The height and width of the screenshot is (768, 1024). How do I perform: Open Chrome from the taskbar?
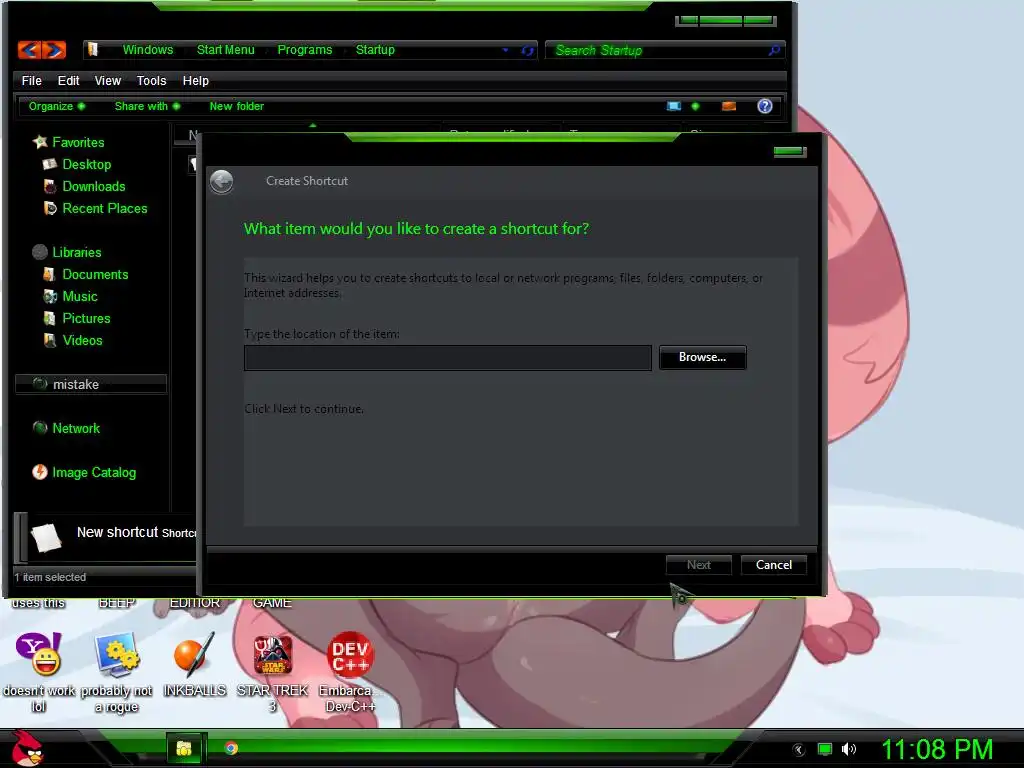[231, 748]
